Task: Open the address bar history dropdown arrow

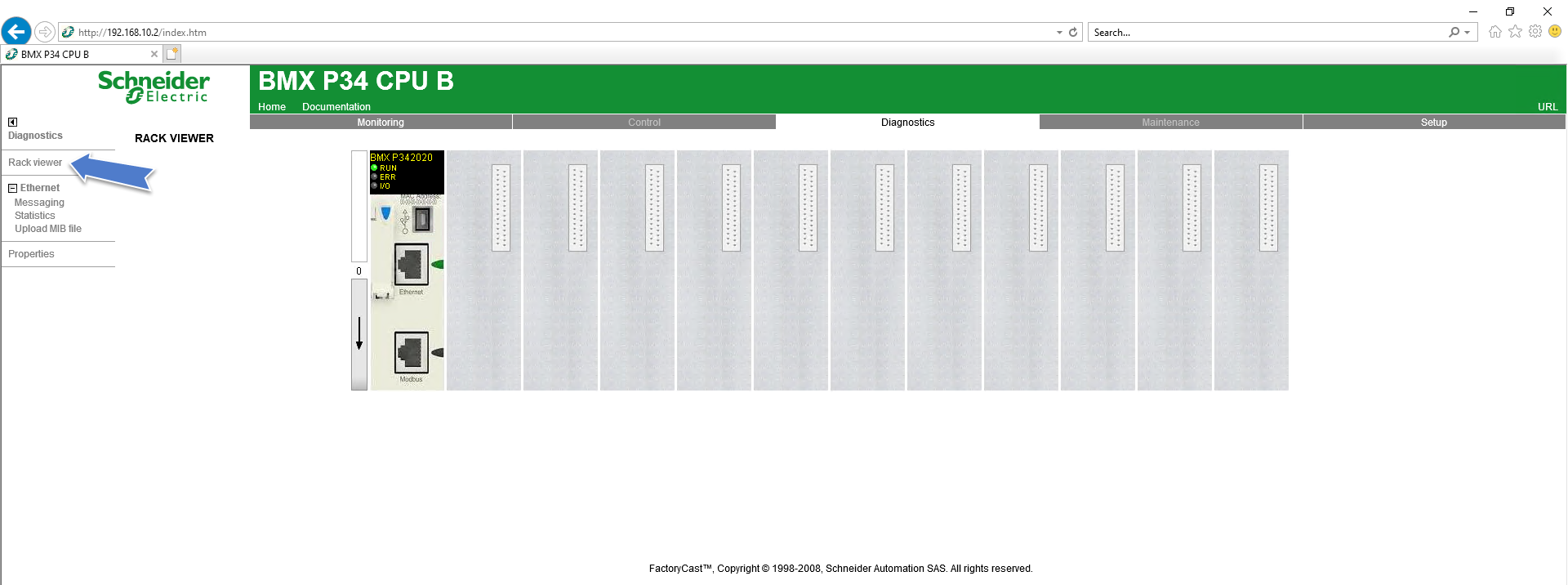Action: coord(1059,33)
